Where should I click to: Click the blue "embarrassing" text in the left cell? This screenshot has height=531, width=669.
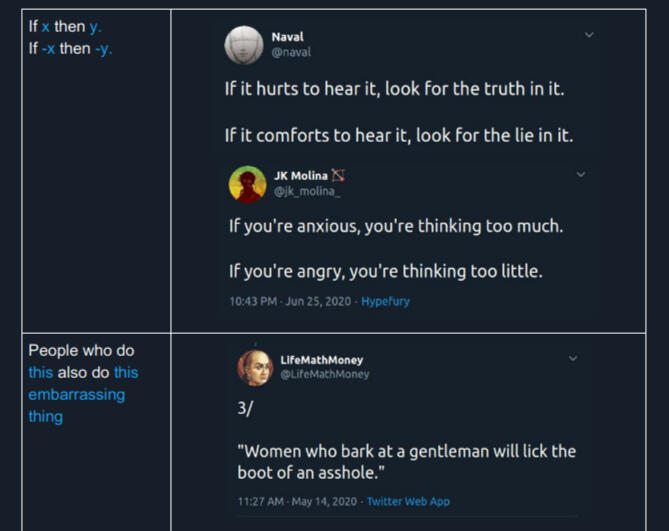76,394
